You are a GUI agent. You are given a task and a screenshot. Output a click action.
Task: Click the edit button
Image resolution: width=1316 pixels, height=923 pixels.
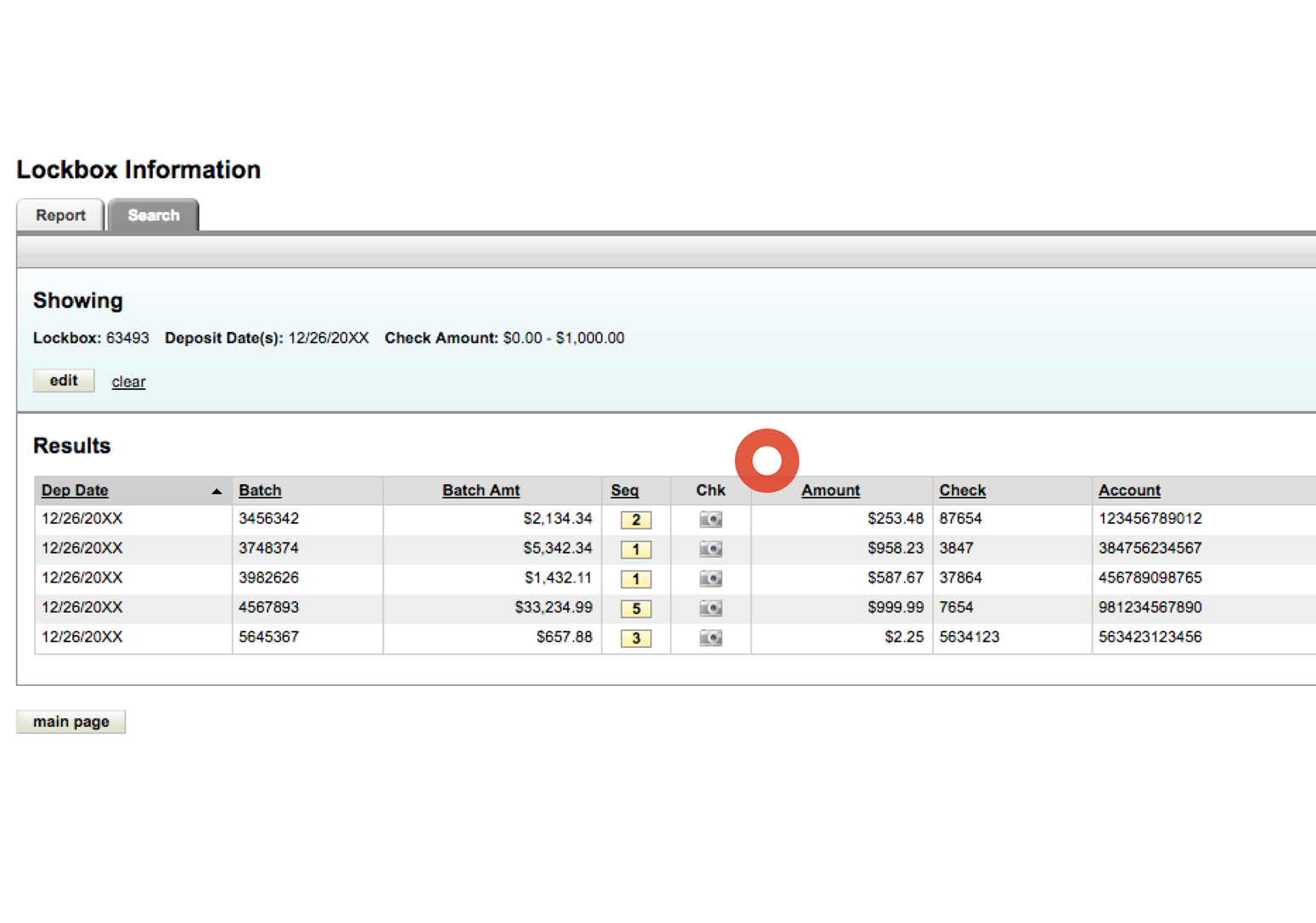click(x=64, y=380)
